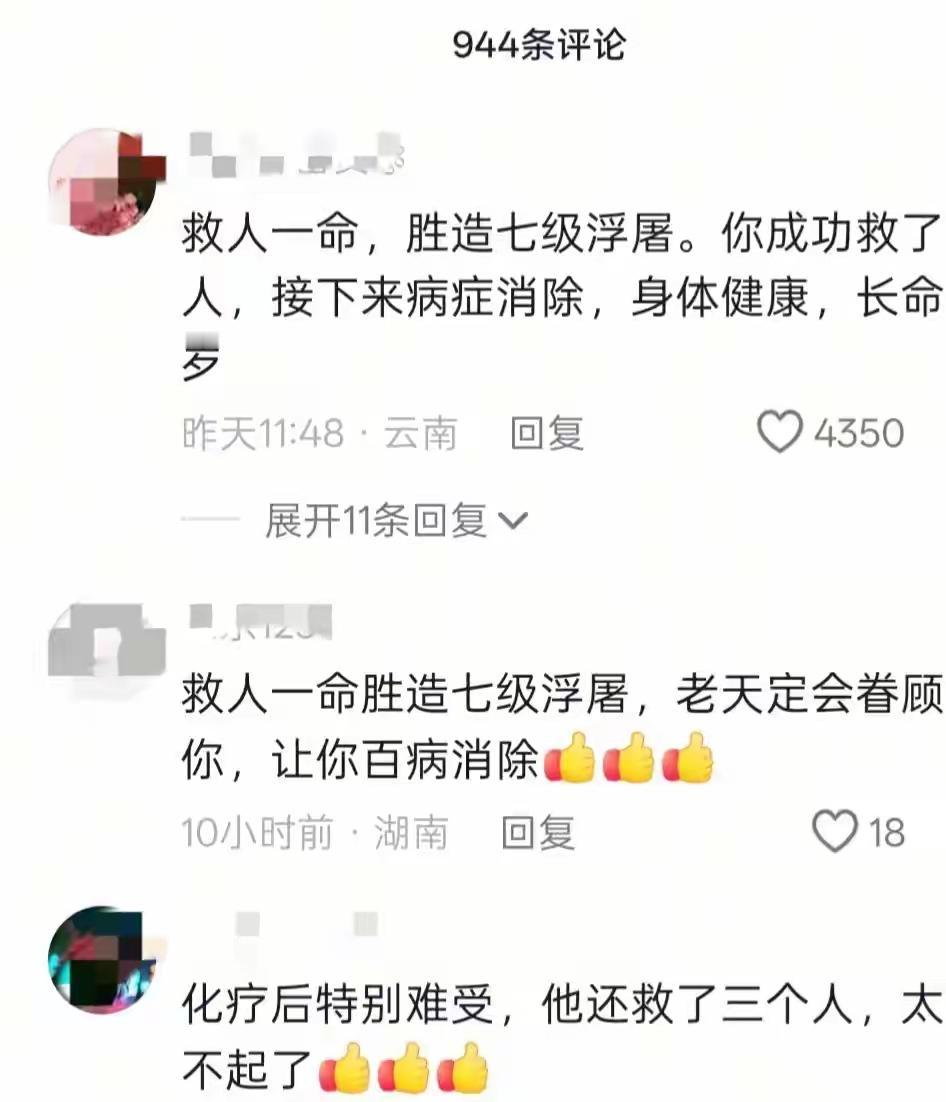
Task: Like the Hunan comment with 18 likes
Action: click(x=834, y=831)
